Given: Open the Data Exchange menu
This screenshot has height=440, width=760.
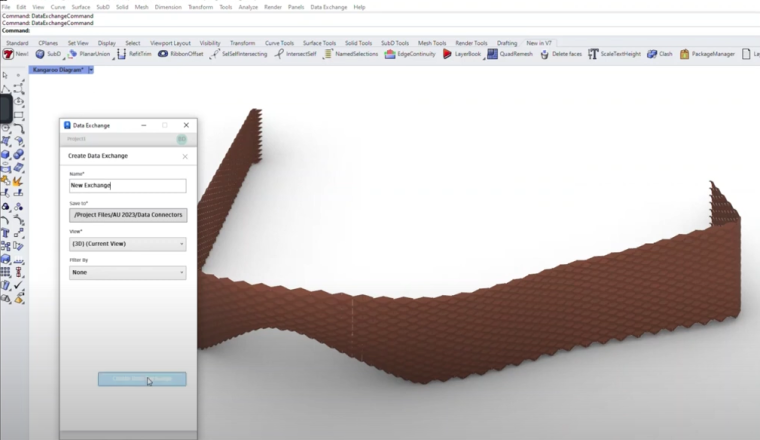Looking at the screenshot, I should point(328,7).
